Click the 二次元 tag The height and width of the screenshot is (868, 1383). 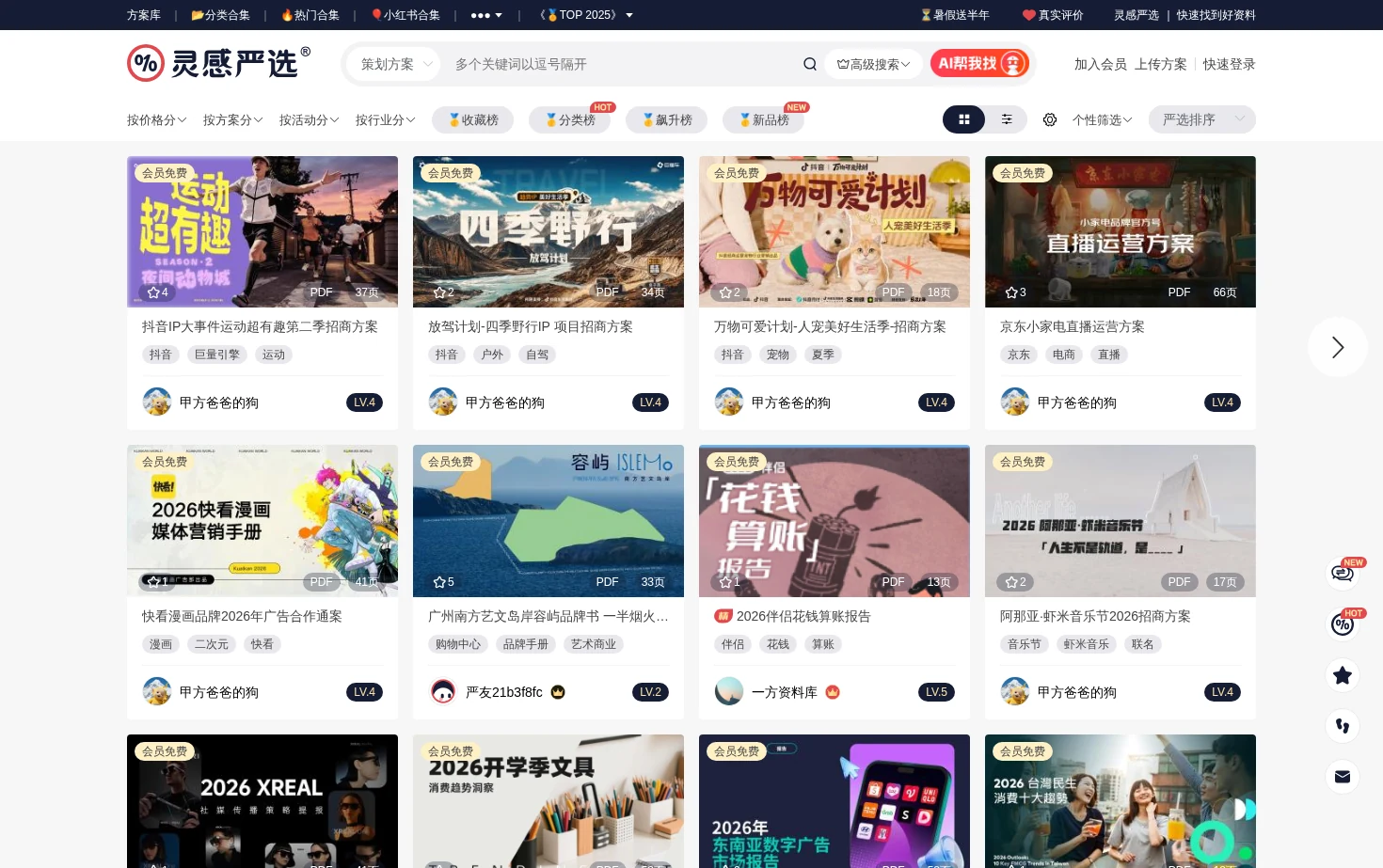coord(212,644)
